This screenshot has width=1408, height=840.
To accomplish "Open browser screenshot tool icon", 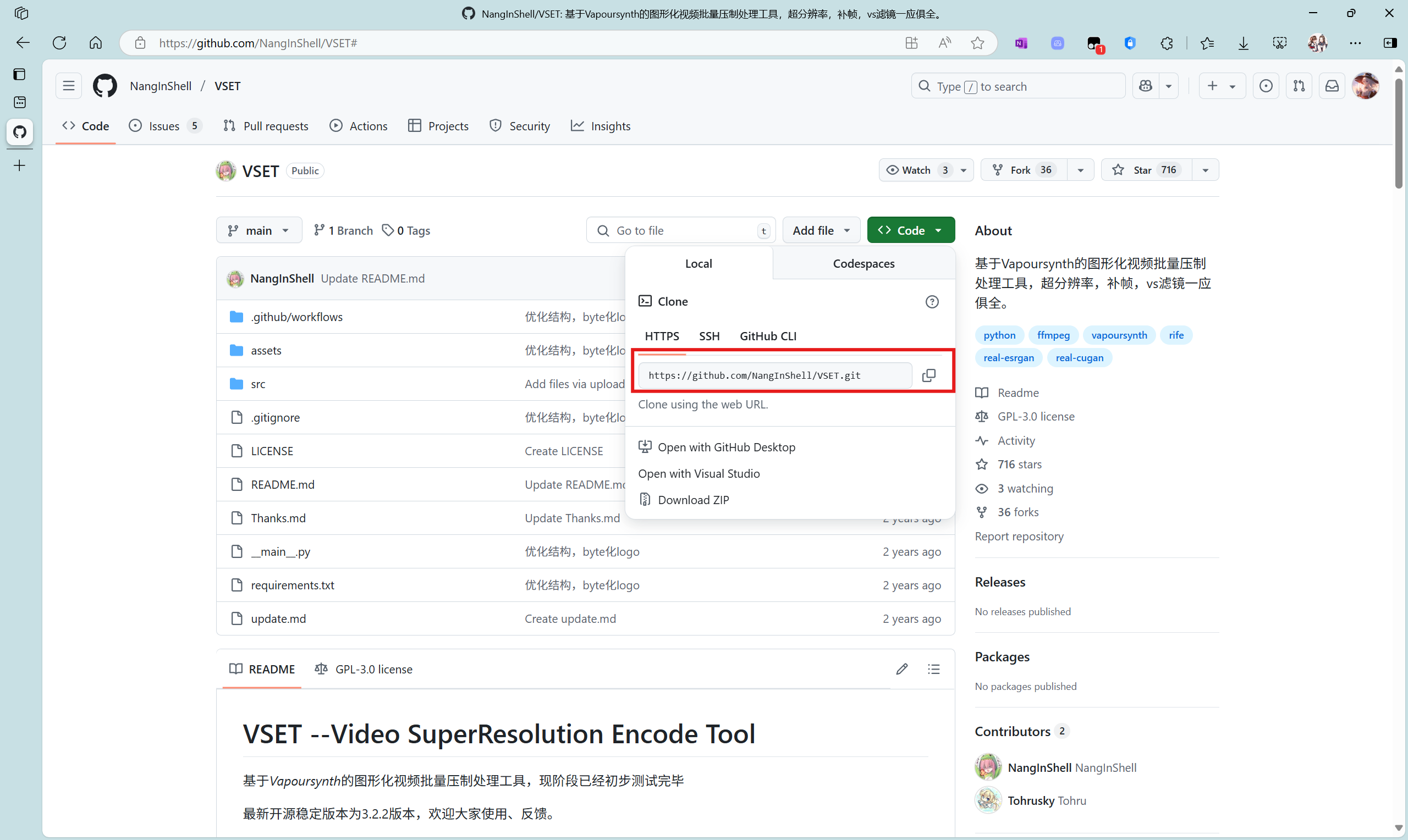I will pos(1279,43).
